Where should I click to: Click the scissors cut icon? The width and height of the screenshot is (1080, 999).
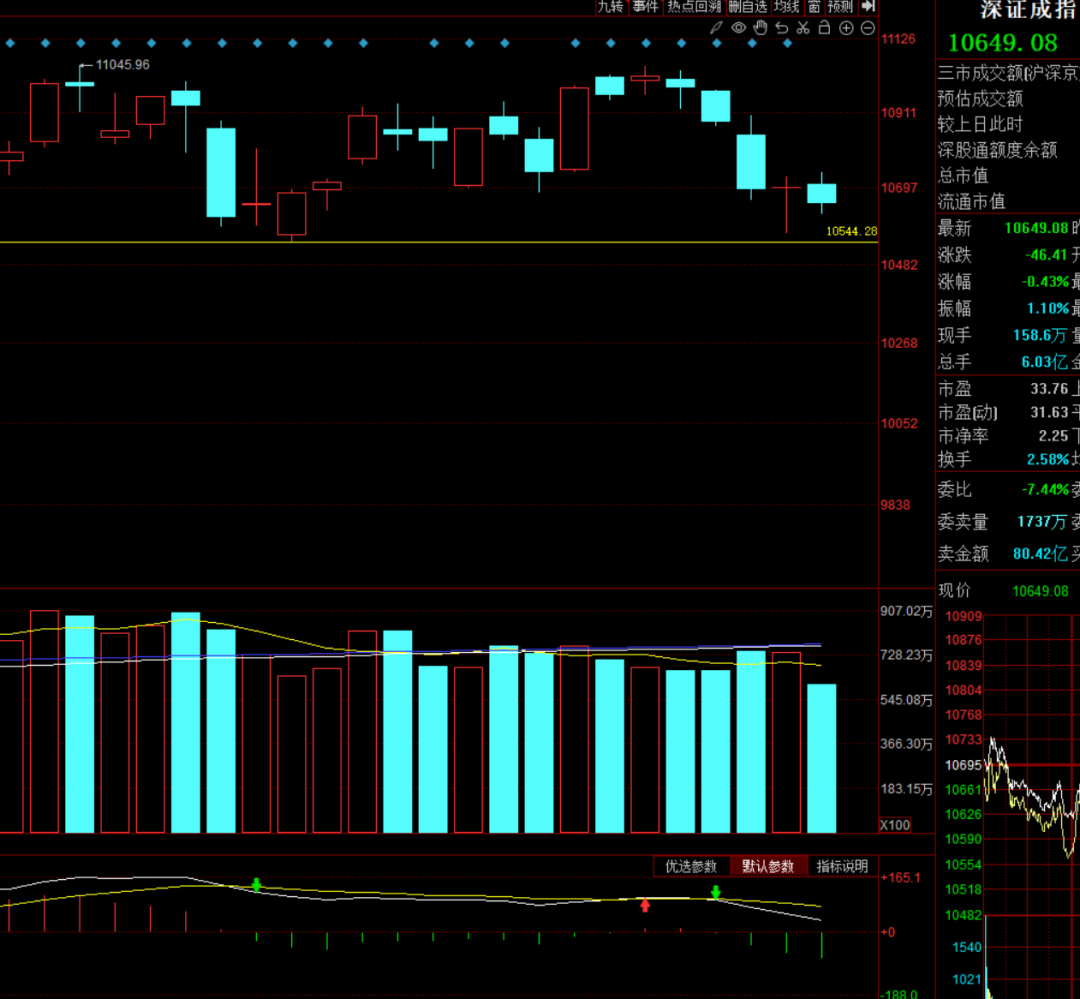[803, 28]
